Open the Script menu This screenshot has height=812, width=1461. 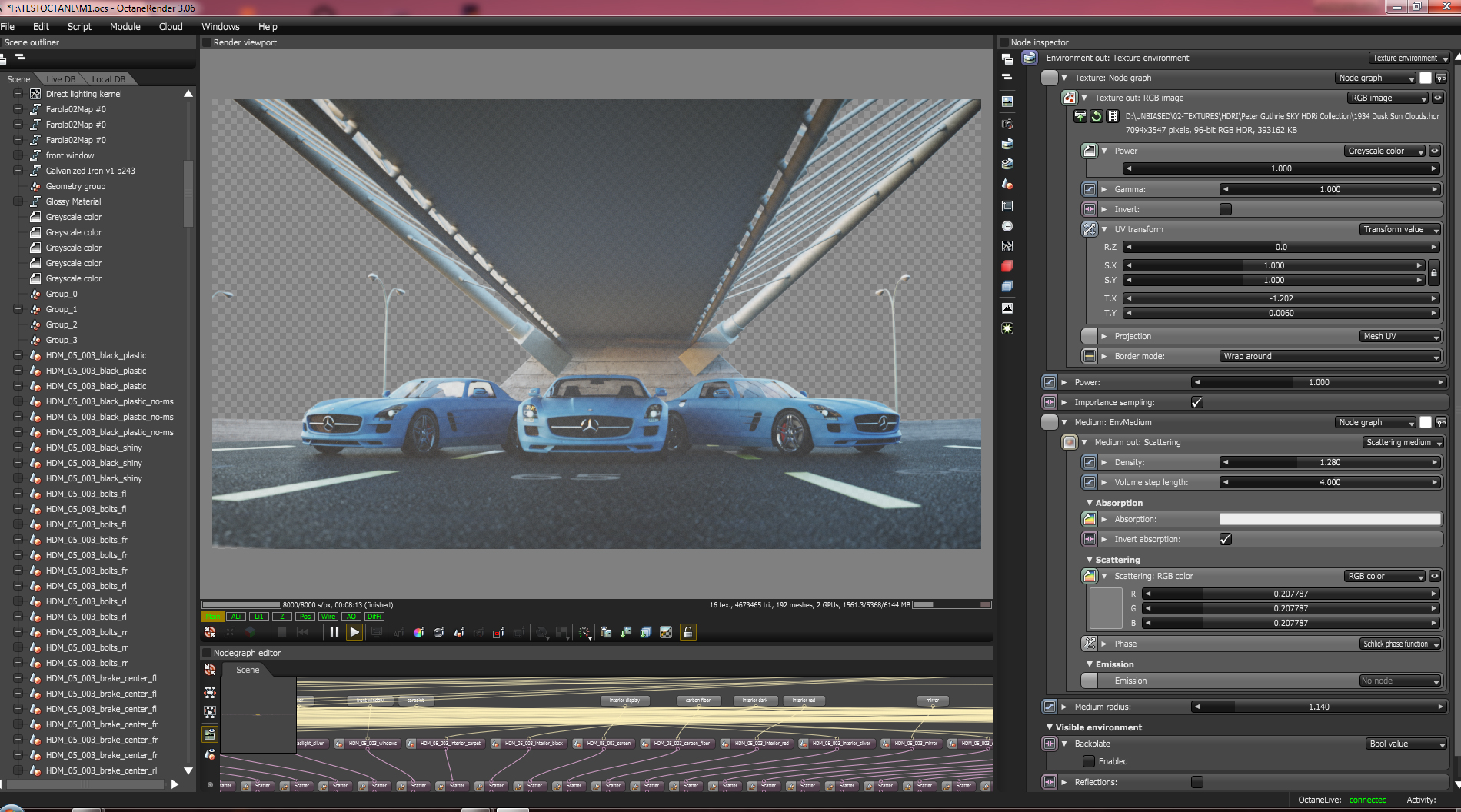click(79, 26)
